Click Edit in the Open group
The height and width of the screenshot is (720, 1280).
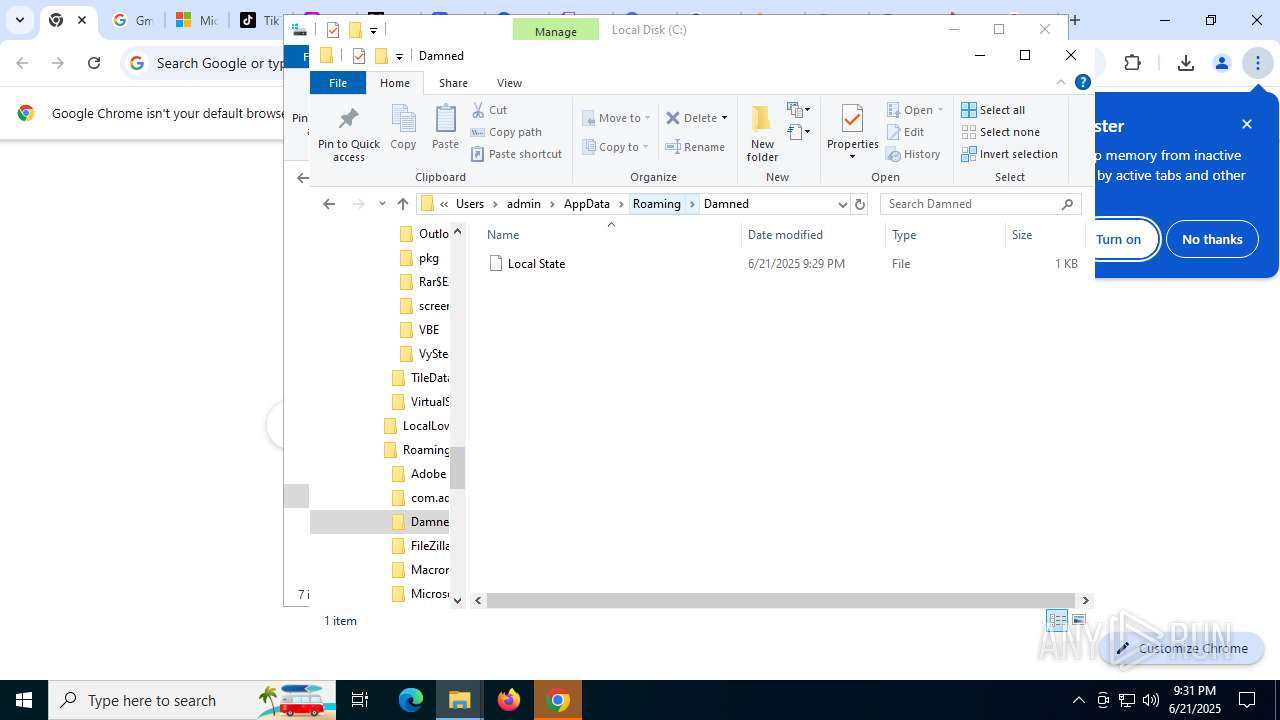coord(905,132)
